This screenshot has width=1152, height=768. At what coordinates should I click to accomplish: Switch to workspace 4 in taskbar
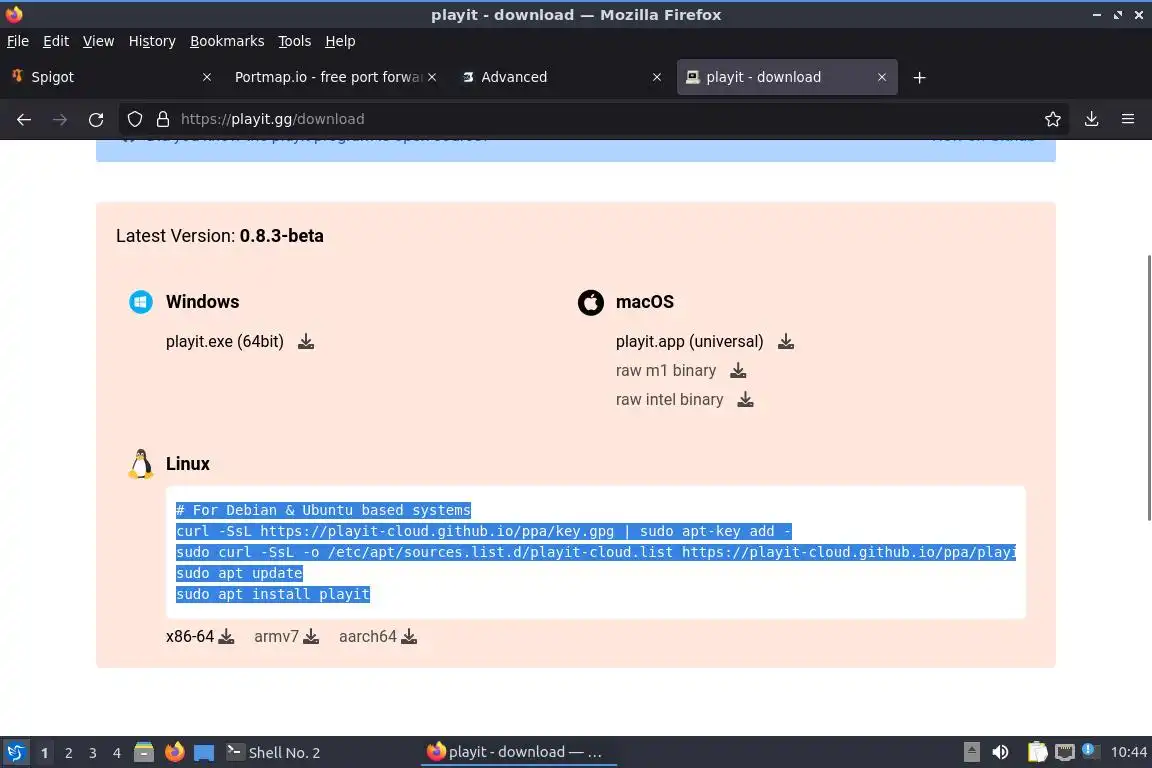(117, 753)
